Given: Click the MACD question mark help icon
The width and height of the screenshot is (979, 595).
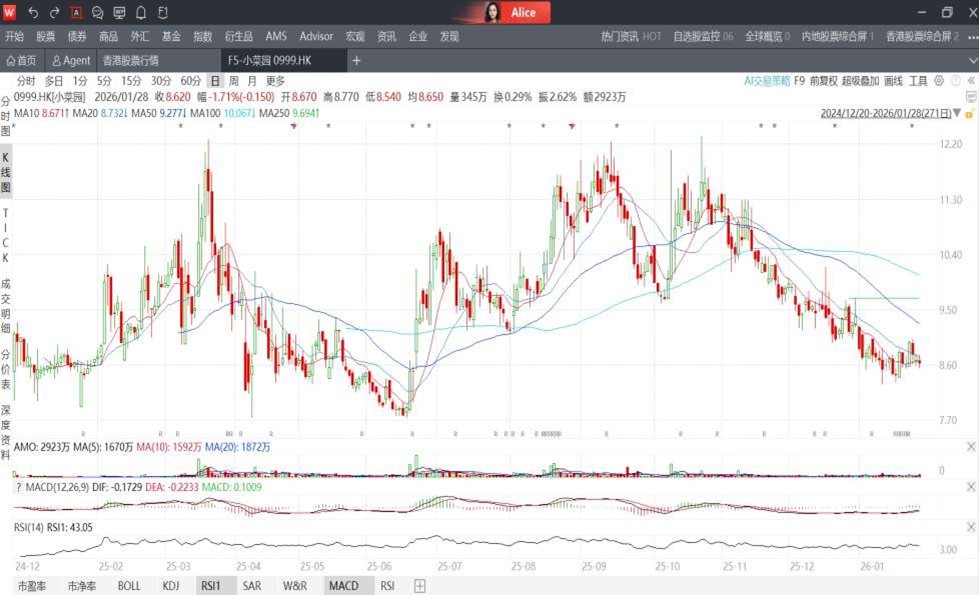Looking at the screenshot, I should [18, 487].
